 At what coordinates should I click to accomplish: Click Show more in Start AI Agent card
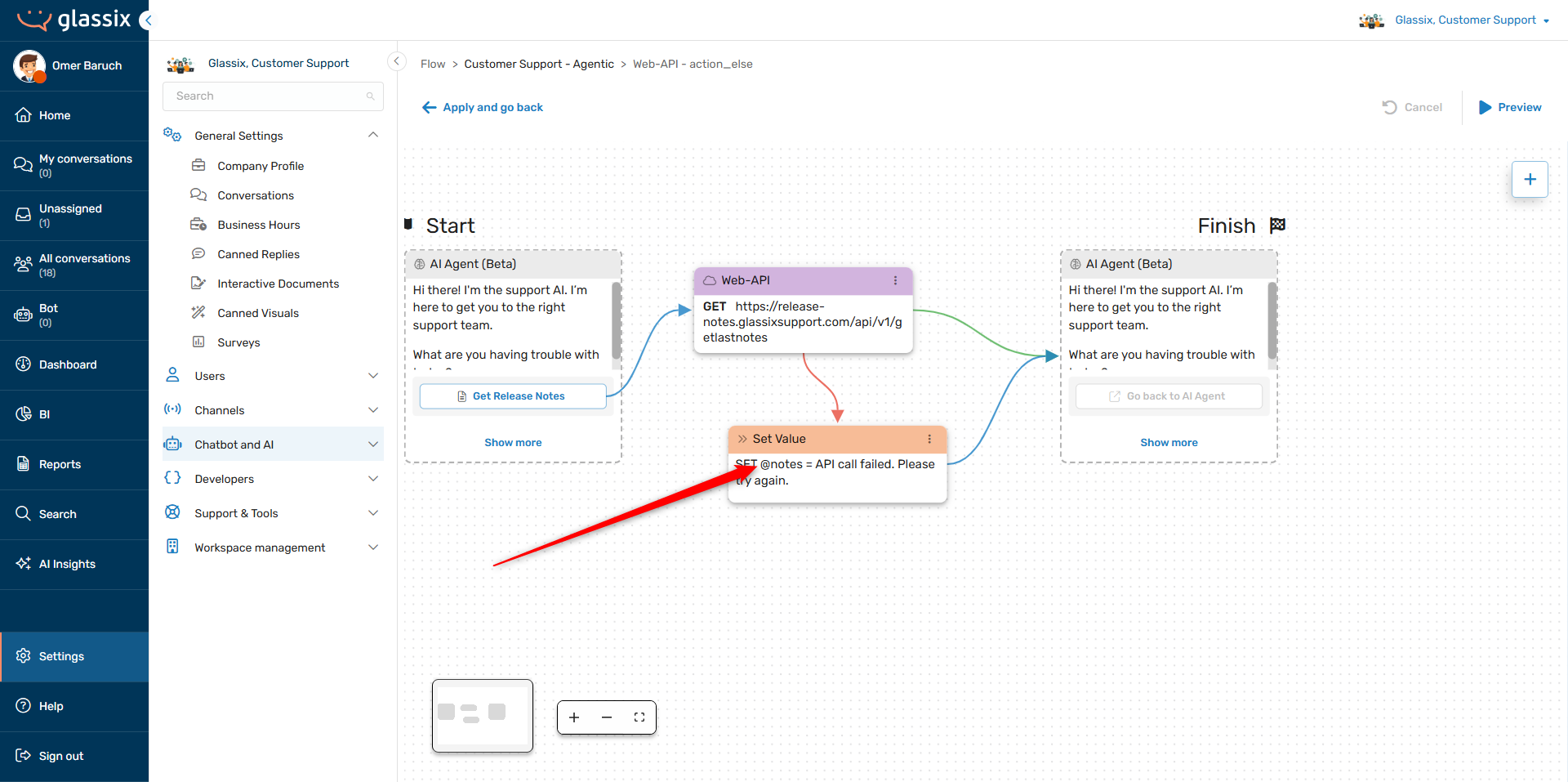coord(513,442)
